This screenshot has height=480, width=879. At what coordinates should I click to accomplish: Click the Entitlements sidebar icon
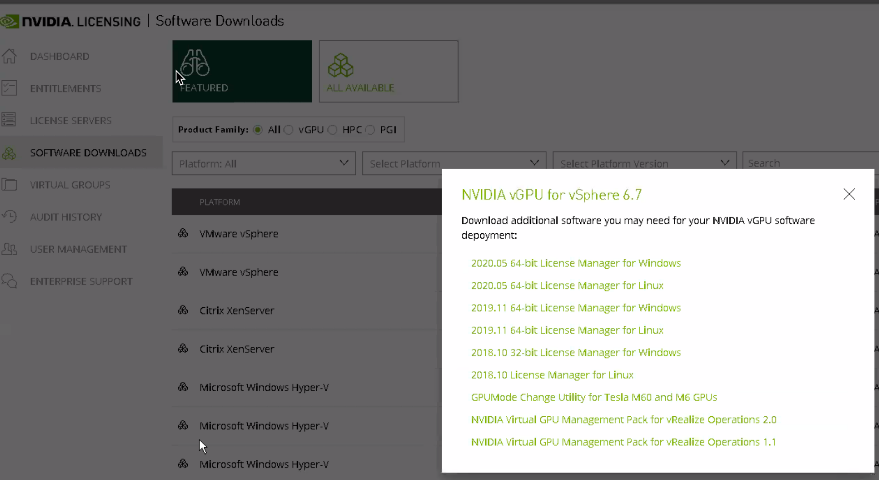click(9, 88)
